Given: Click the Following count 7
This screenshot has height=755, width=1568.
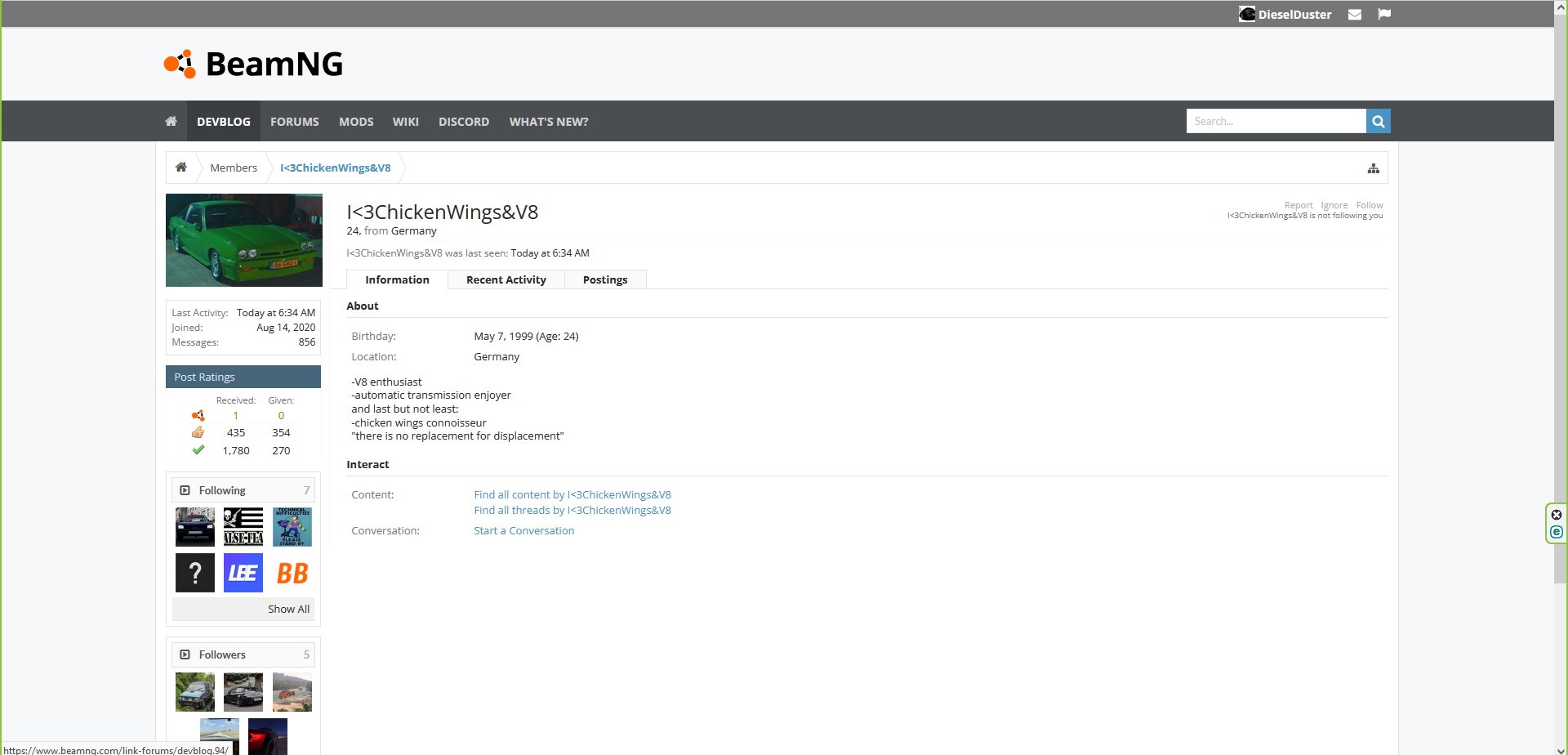Looking at the screenshot, I should 307,490.
